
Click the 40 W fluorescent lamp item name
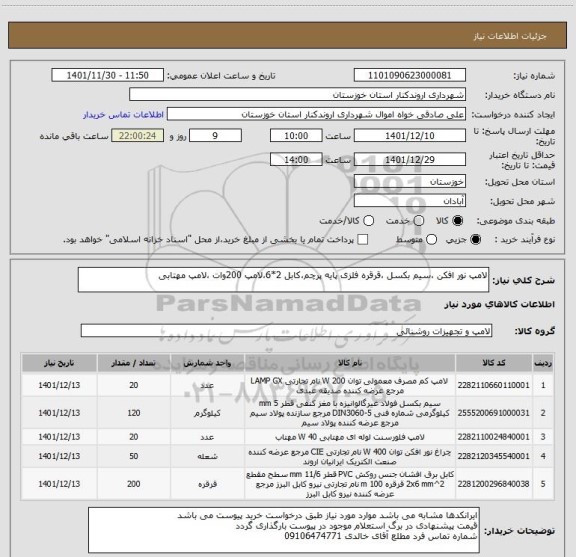(x=349, y=437)
